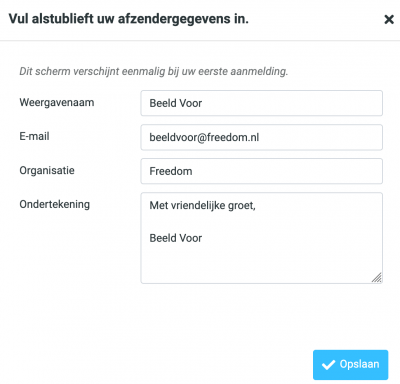This screenshot has height=384, width=400.
Task: Click the checkmark icon on Opslaan
Action: point(328,365)
